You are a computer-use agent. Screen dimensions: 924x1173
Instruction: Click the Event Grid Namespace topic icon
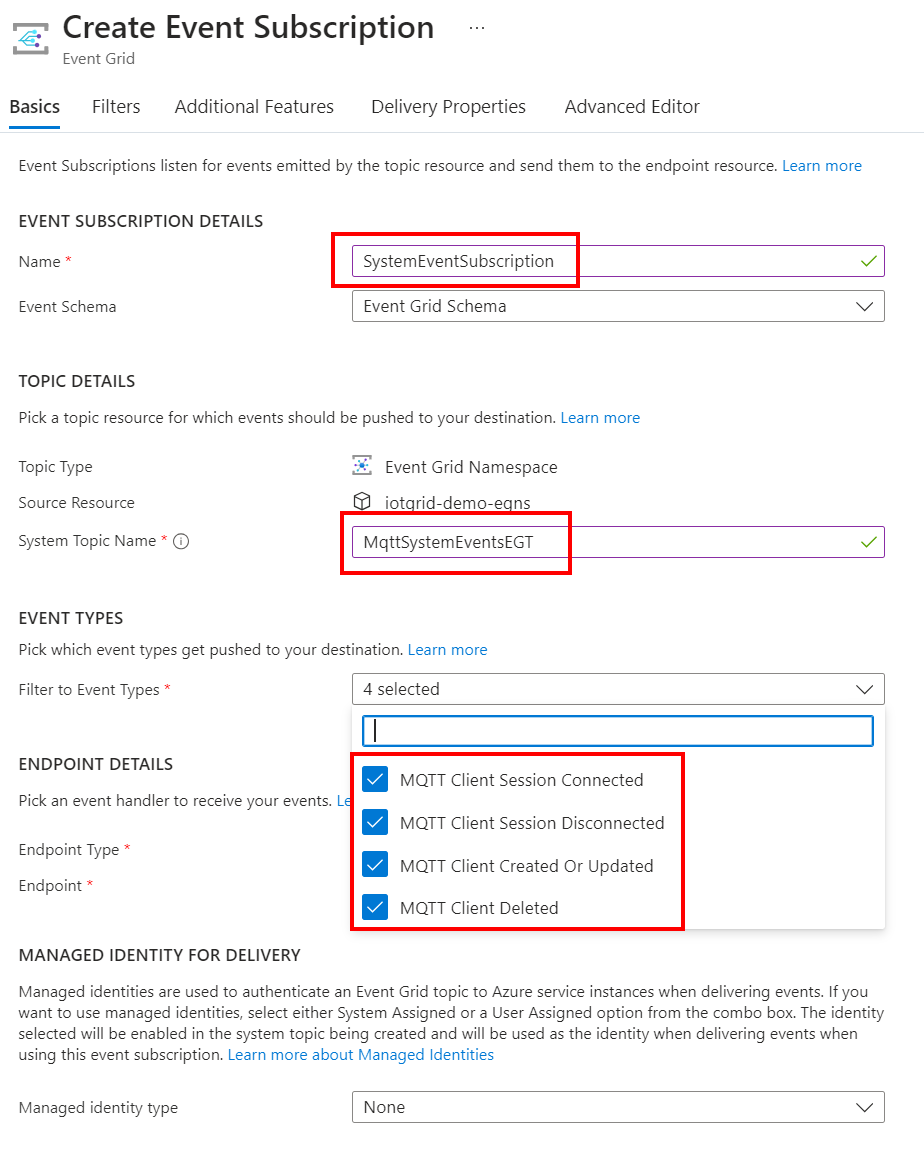pos(362,466)
